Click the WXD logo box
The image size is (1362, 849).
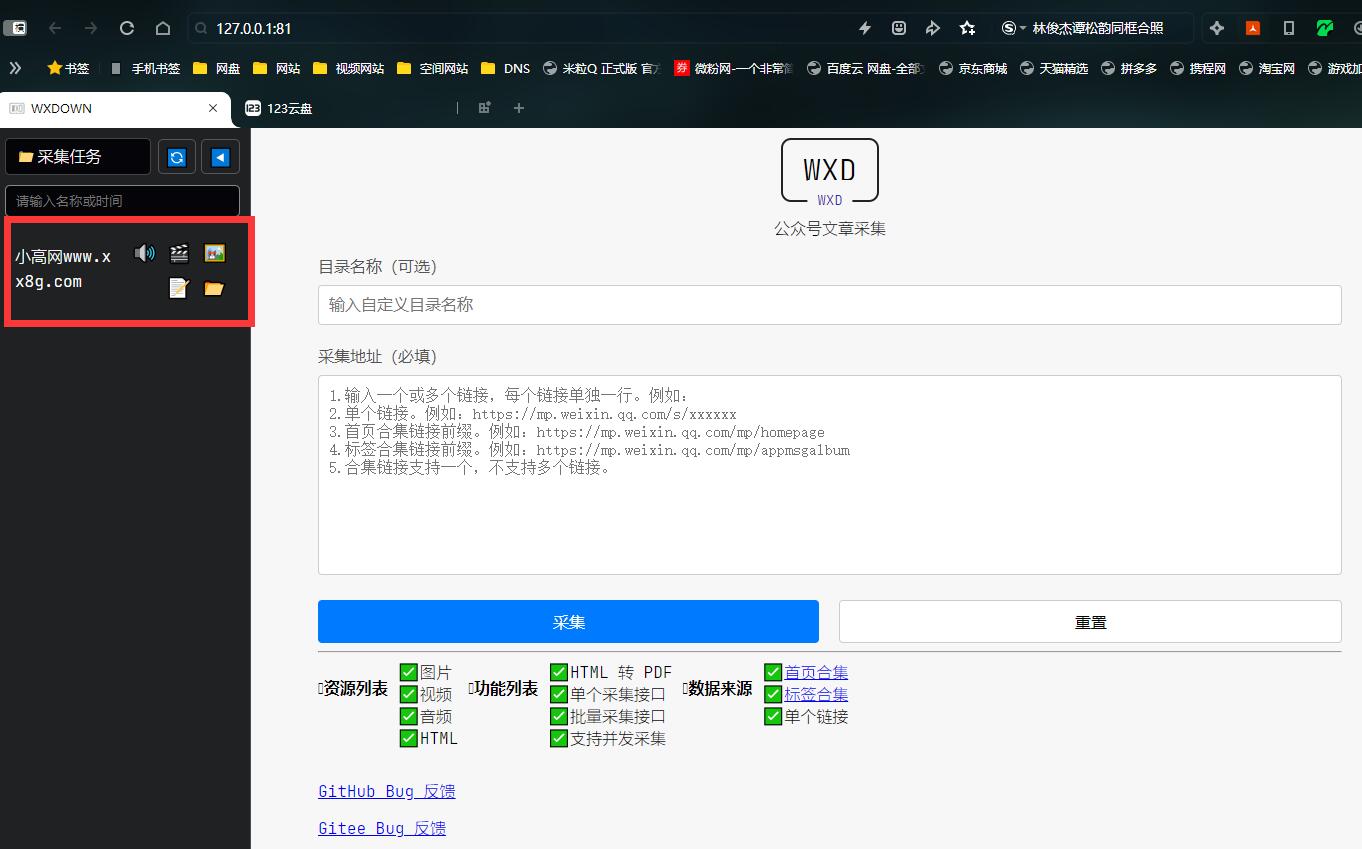coord(830,171)
